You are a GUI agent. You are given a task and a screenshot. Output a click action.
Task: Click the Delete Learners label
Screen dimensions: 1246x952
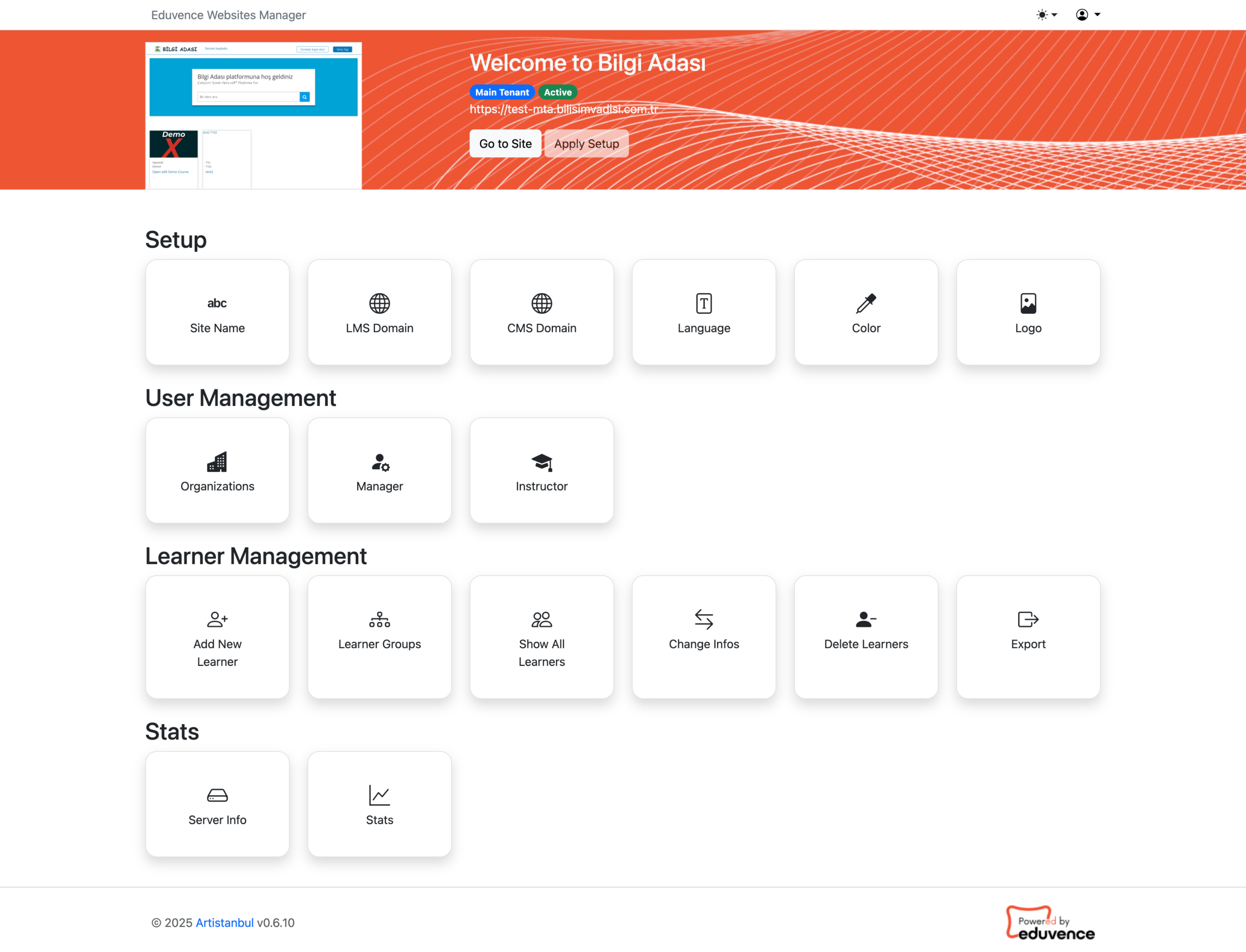pos(866,644)
